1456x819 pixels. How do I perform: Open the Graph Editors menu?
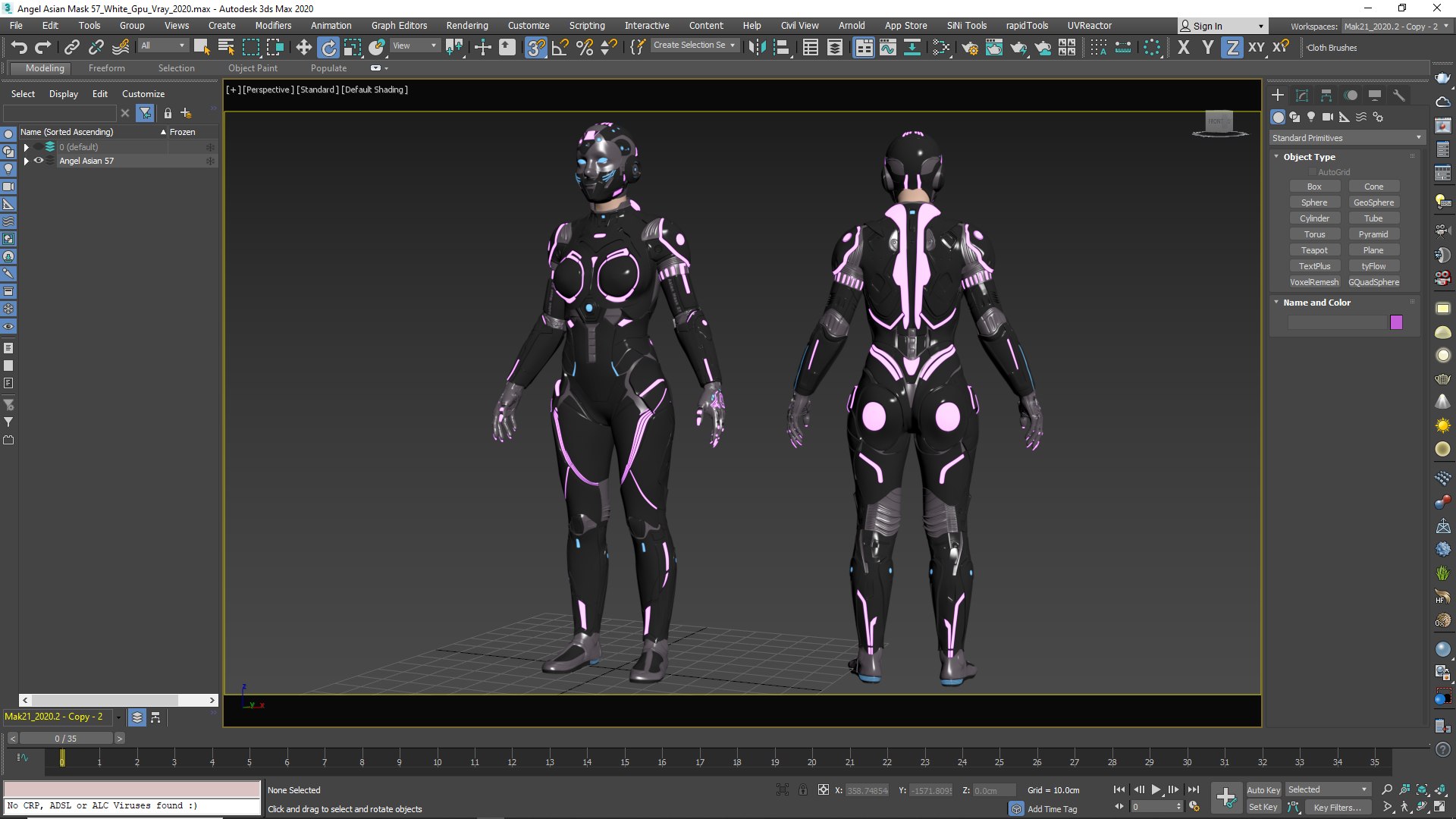399,25
